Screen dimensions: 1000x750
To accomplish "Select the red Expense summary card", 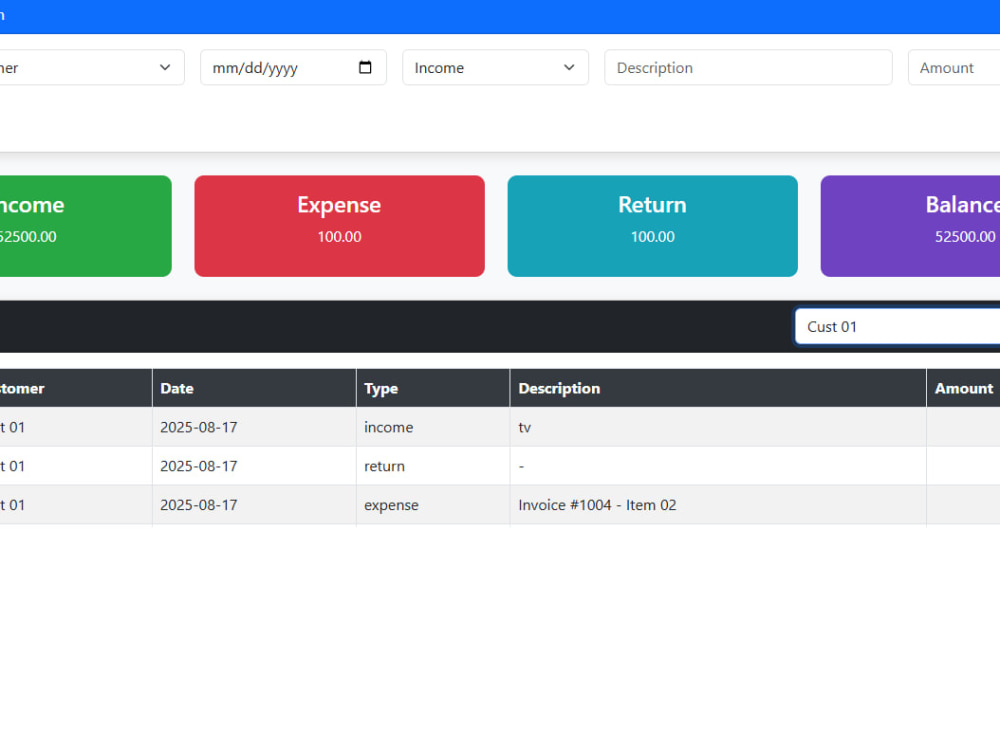I will click(x=339, y=226).
